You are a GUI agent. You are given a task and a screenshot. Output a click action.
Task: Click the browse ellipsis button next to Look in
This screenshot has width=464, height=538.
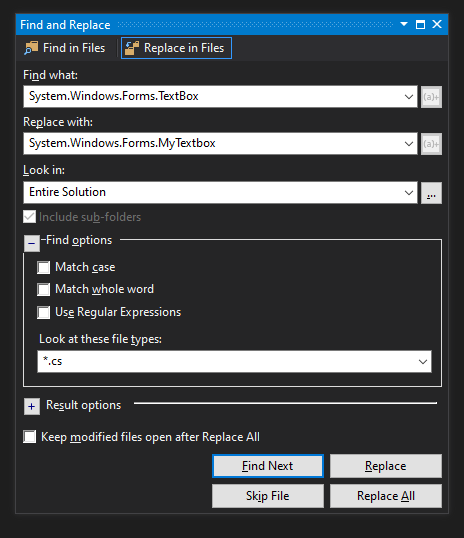tap(431, 193)
